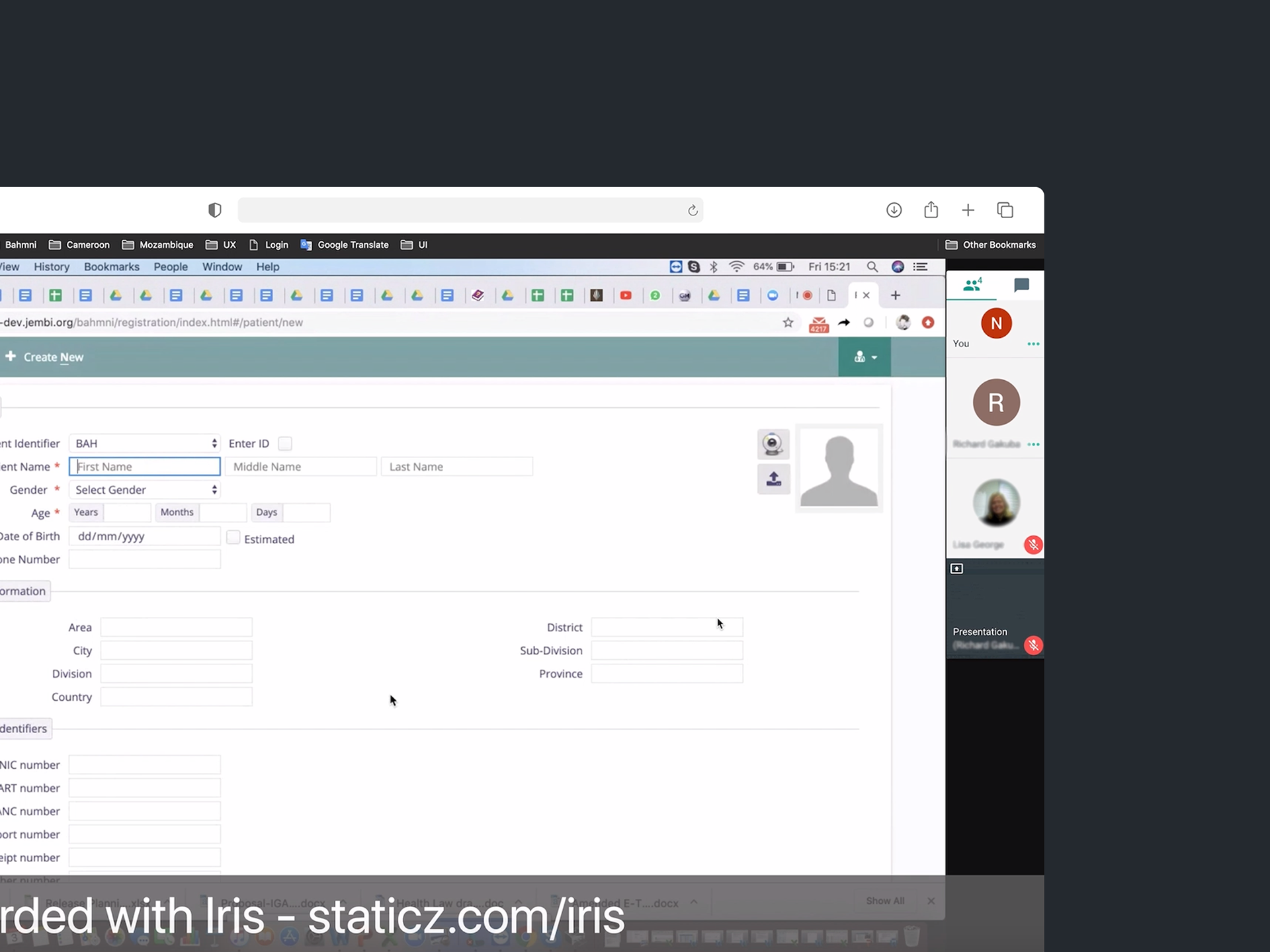Click the Sub-Division input field

click(x=667, y=651)
